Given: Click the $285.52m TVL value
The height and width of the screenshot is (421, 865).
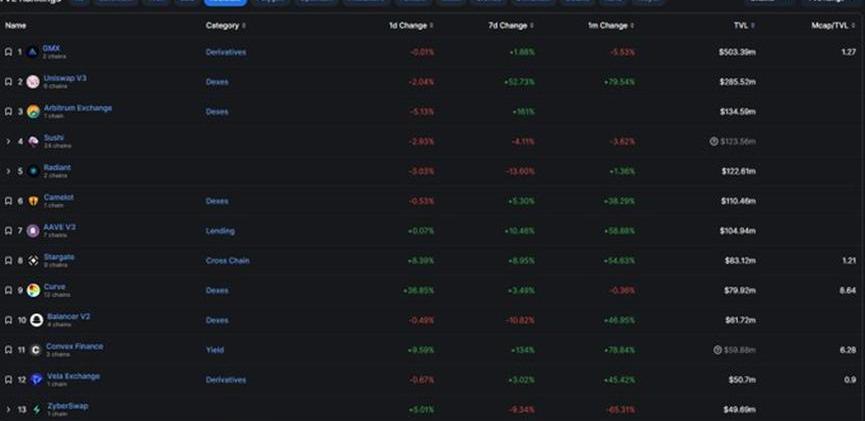Looking at the screenshot, I should coord(738,82).
